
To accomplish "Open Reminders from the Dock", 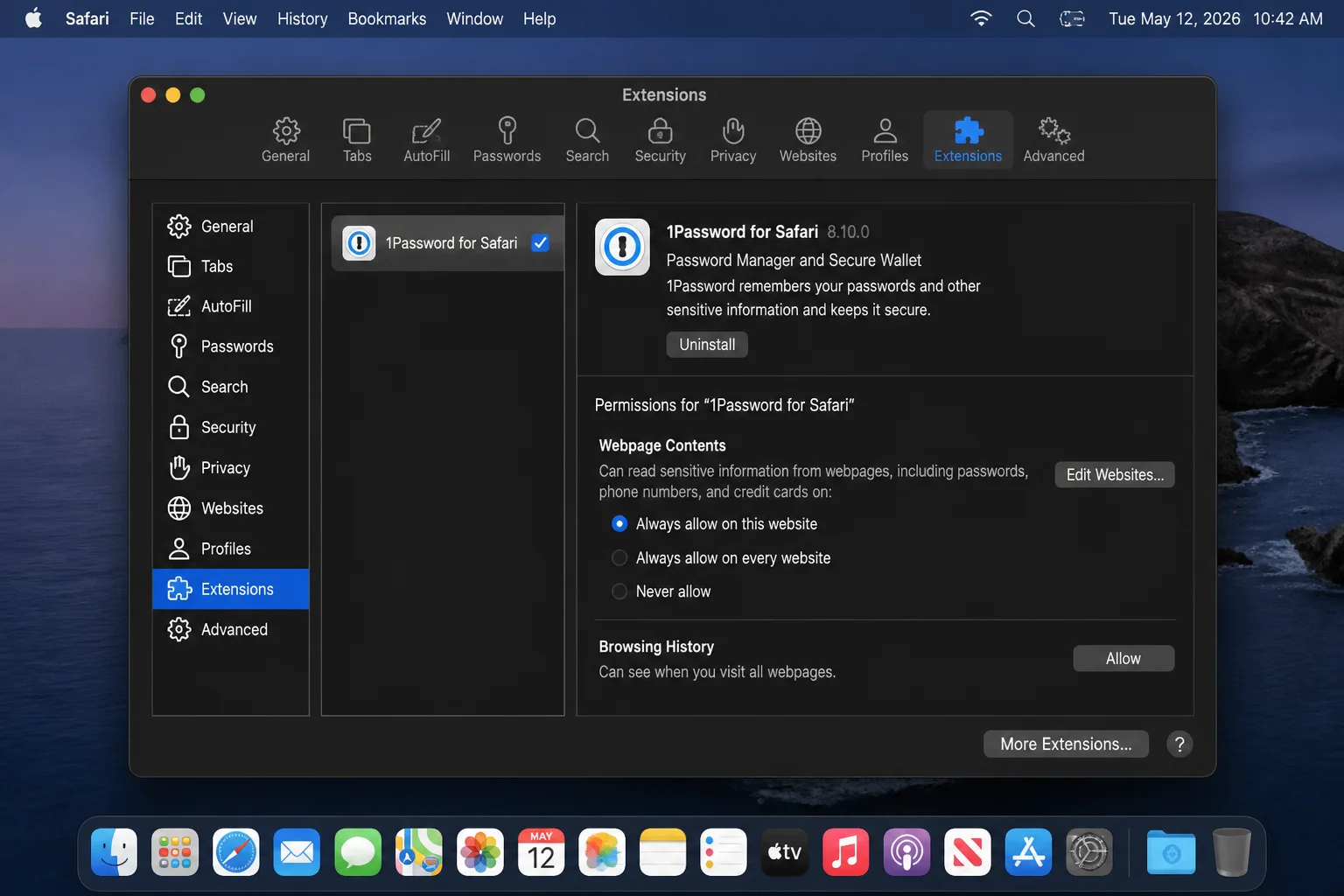I will 724,852.
